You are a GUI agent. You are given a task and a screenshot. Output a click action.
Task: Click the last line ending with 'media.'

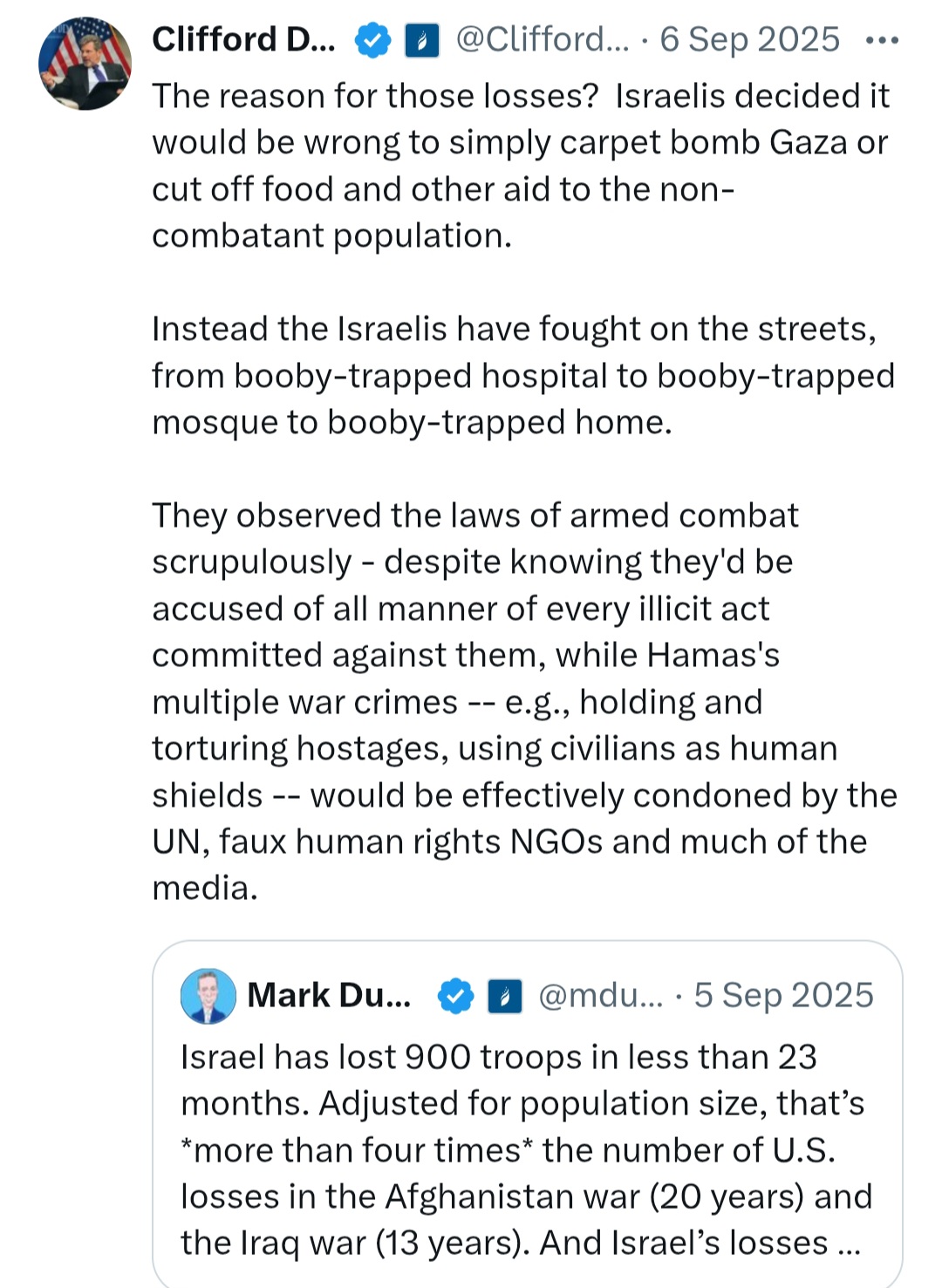[x=205, y=889]
